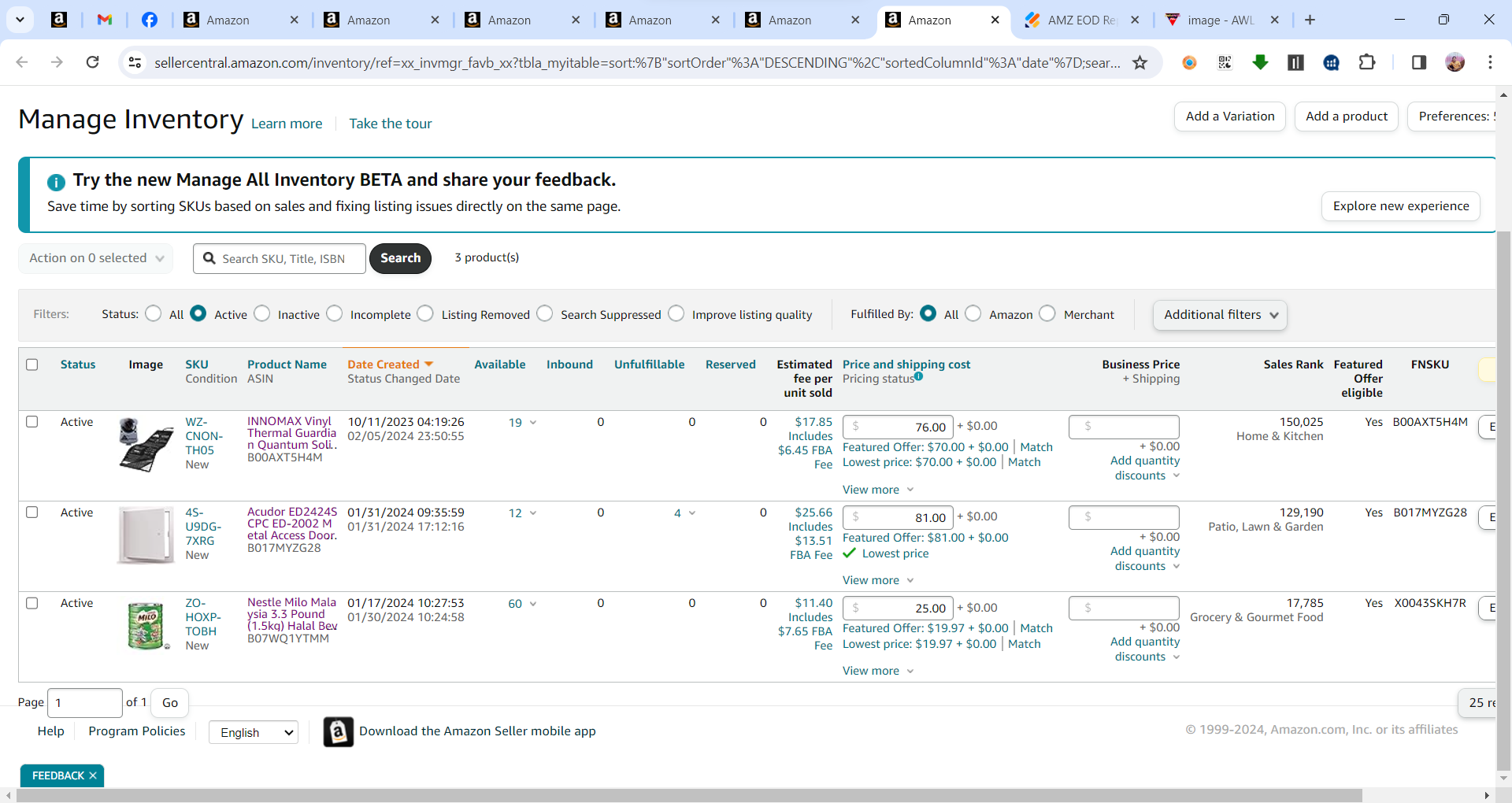
Task: Filter by Listing Removed status
Action: coord(425,314)
